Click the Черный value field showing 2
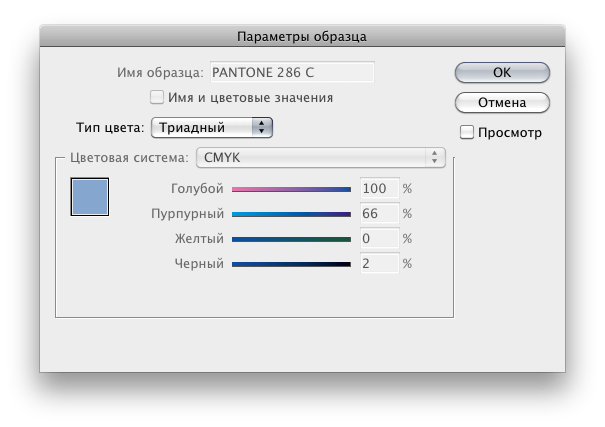The image size is (605, 427). (x=380, y=263)
